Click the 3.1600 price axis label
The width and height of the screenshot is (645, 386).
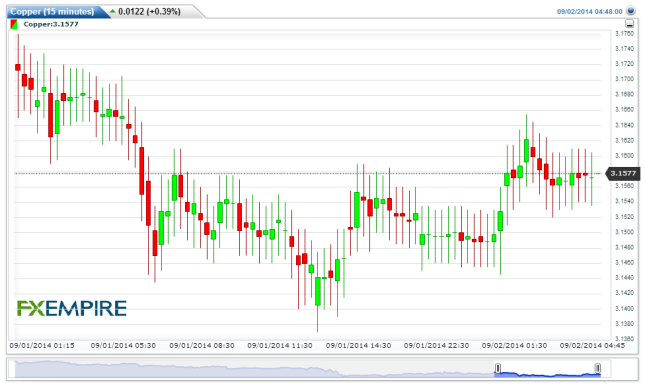pyautogui.click(x=624, y=156)
